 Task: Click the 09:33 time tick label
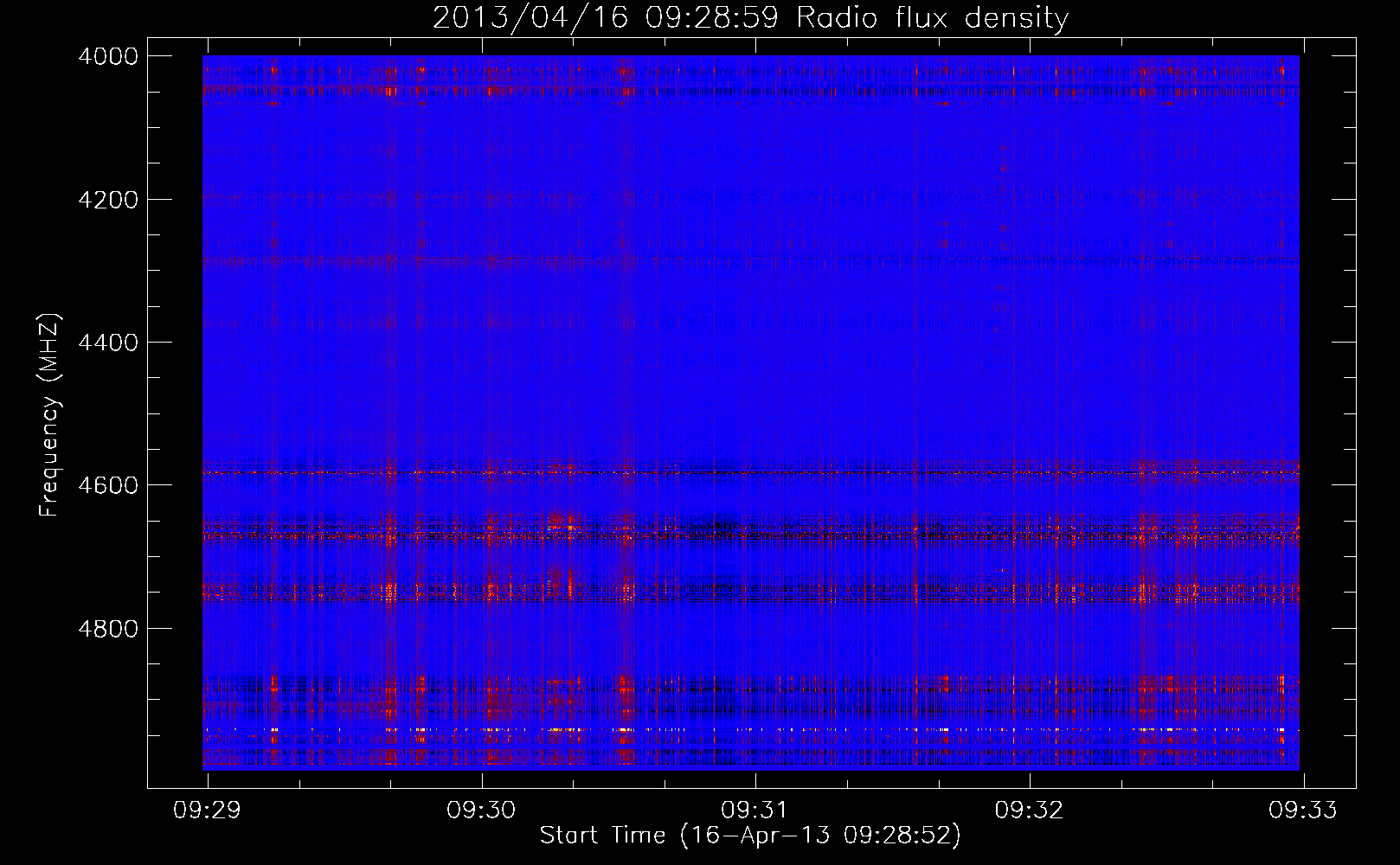pos(1303,811)
